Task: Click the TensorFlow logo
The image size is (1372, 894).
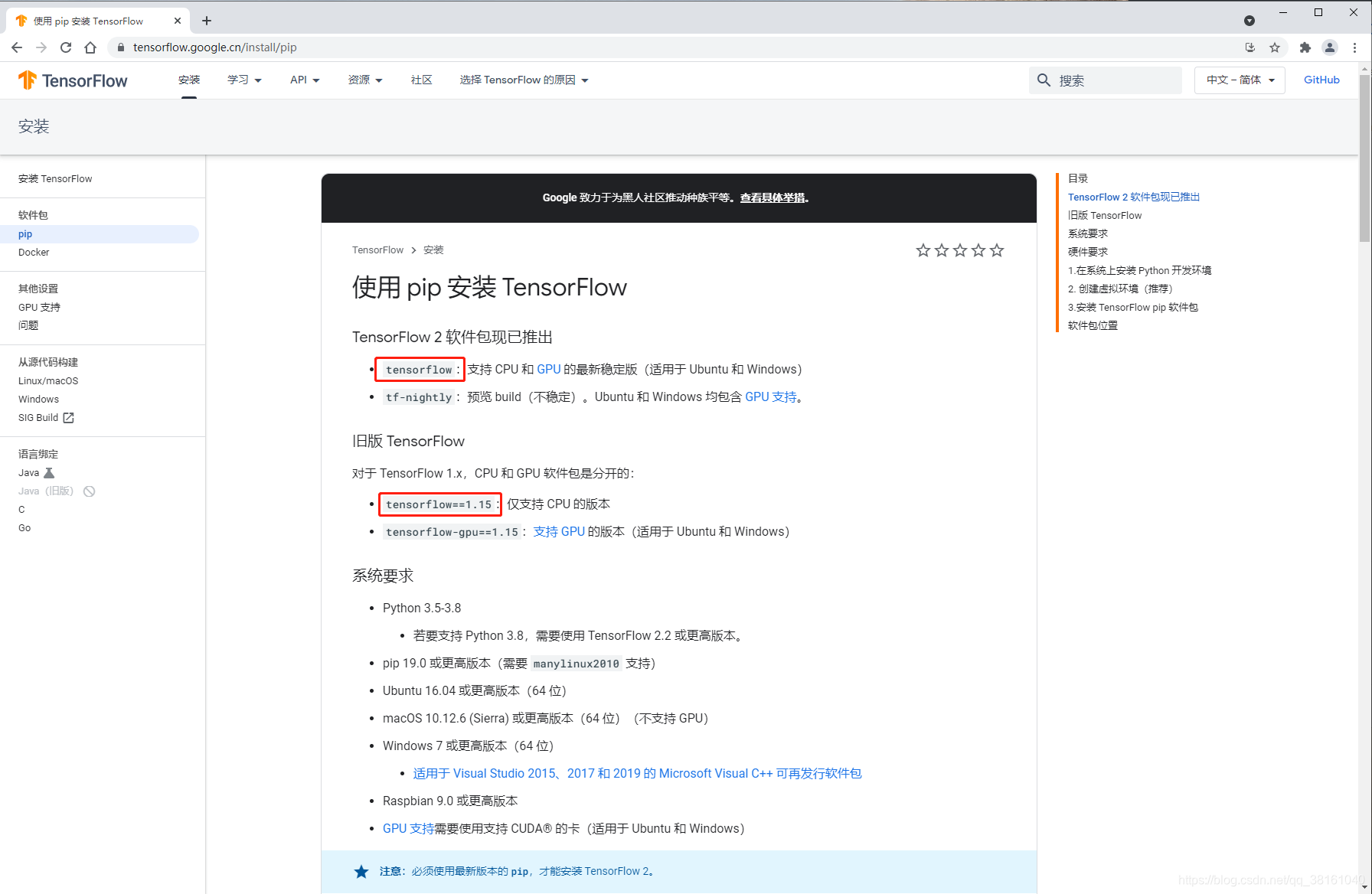Action: pos(73,80)
